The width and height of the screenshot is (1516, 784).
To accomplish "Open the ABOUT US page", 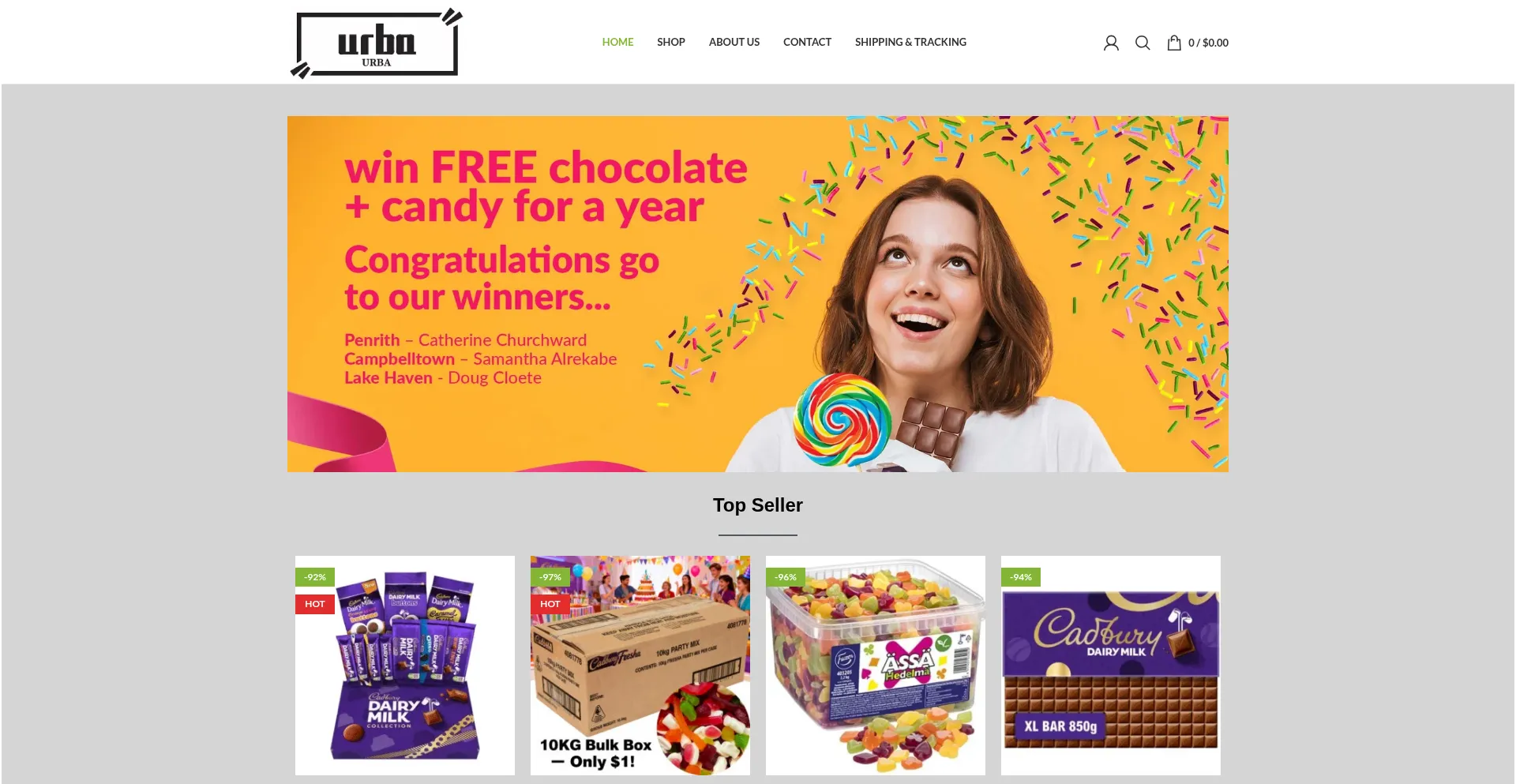I will [734, 42].
